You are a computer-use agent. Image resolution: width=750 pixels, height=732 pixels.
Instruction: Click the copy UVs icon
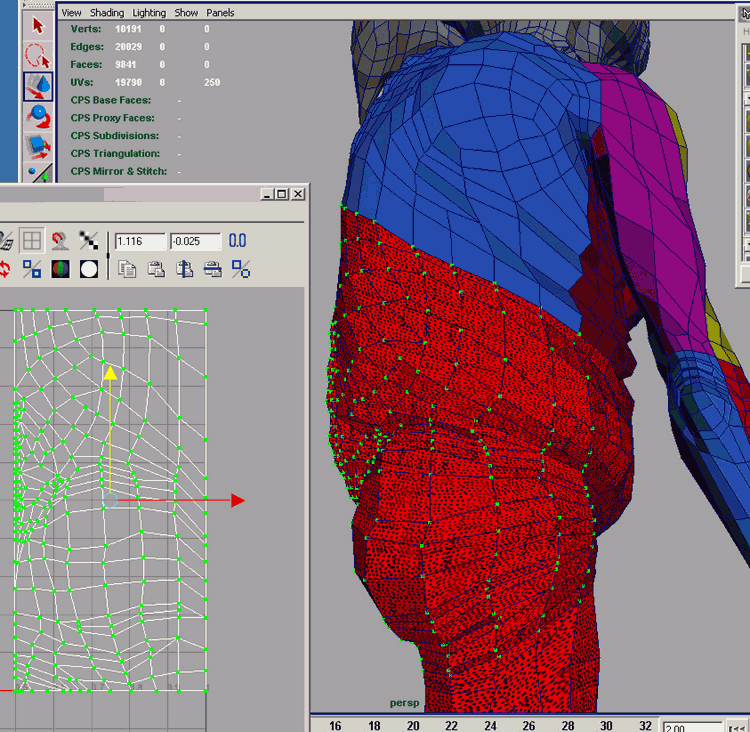(x=127, y=269)
